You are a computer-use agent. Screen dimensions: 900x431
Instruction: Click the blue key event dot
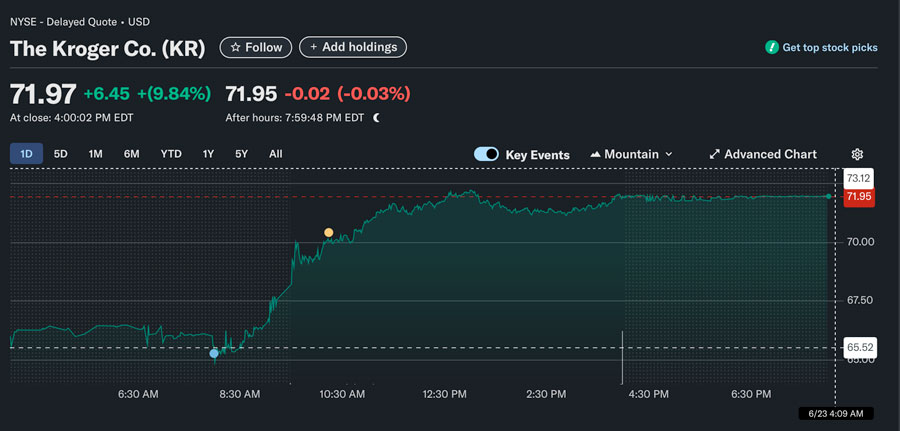tap(214, 354)
